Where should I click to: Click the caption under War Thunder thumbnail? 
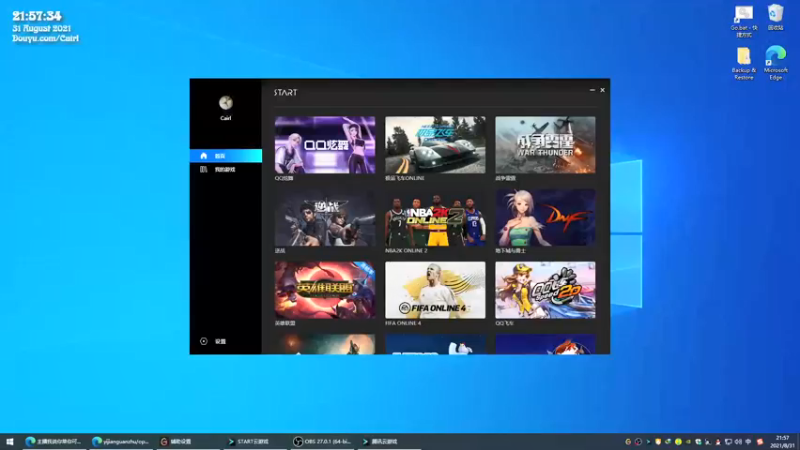click(505, 179)
